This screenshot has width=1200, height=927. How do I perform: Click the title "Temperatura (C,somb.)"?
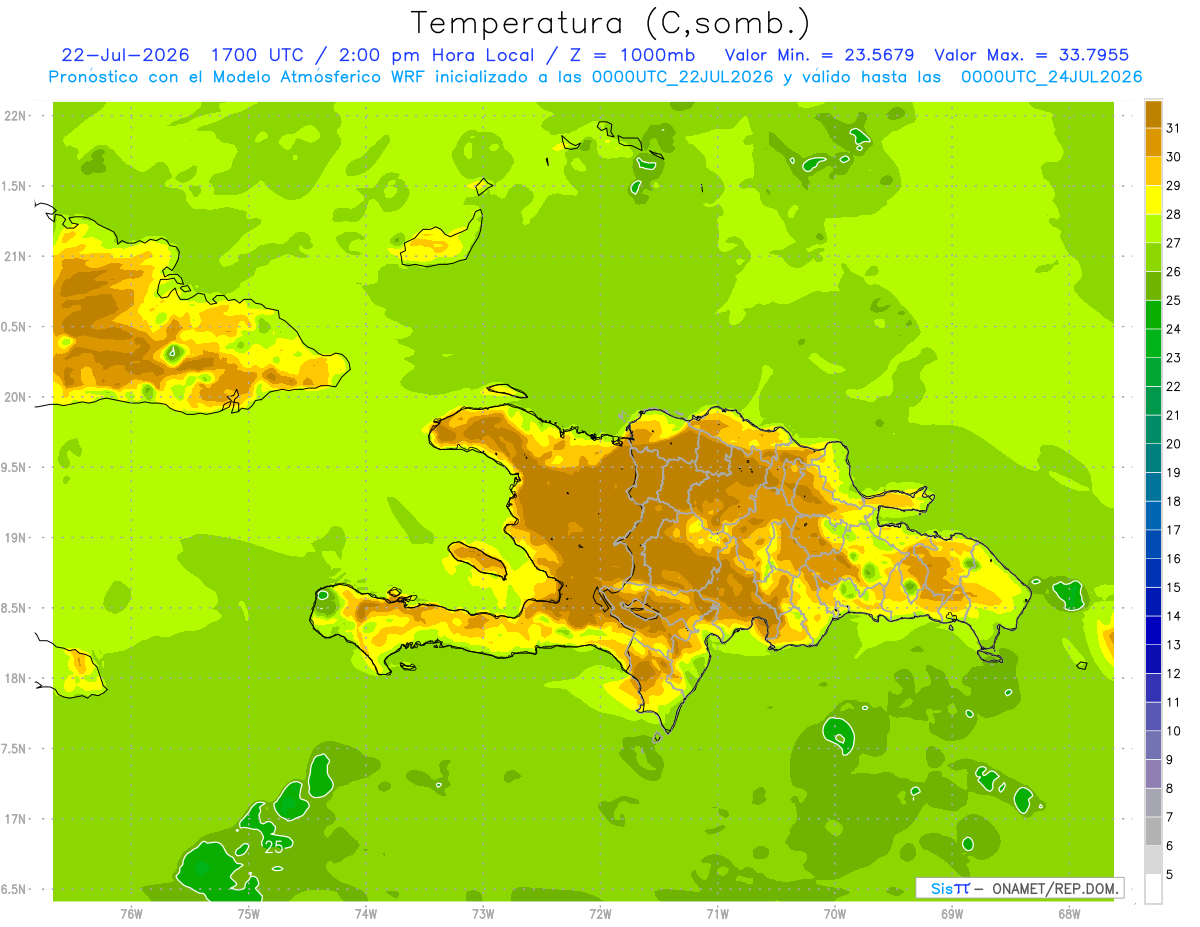coord(611,23)
